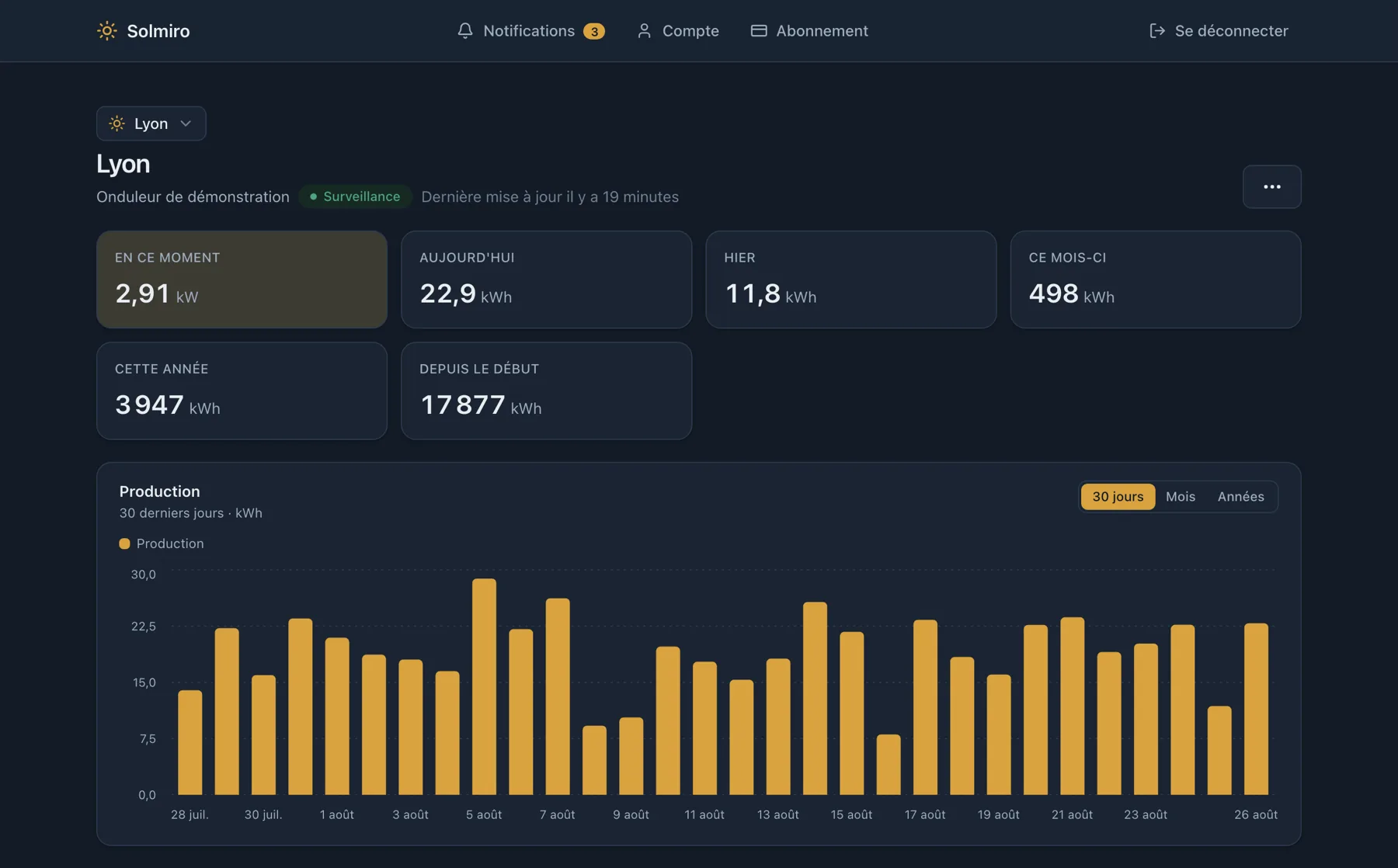
Task: Toggle the Production legend series
Action: pyautogui.click(x=162, y=543)
